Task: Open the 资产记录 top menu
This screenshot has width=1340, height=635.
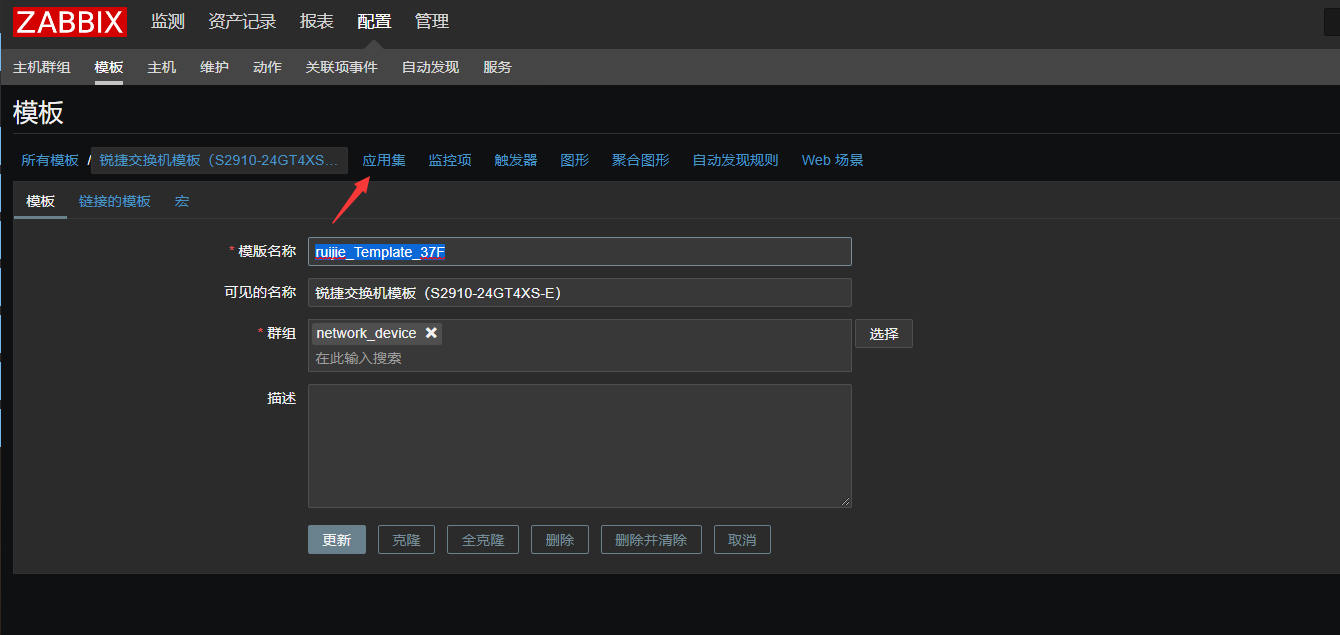Action: point(242,21)
